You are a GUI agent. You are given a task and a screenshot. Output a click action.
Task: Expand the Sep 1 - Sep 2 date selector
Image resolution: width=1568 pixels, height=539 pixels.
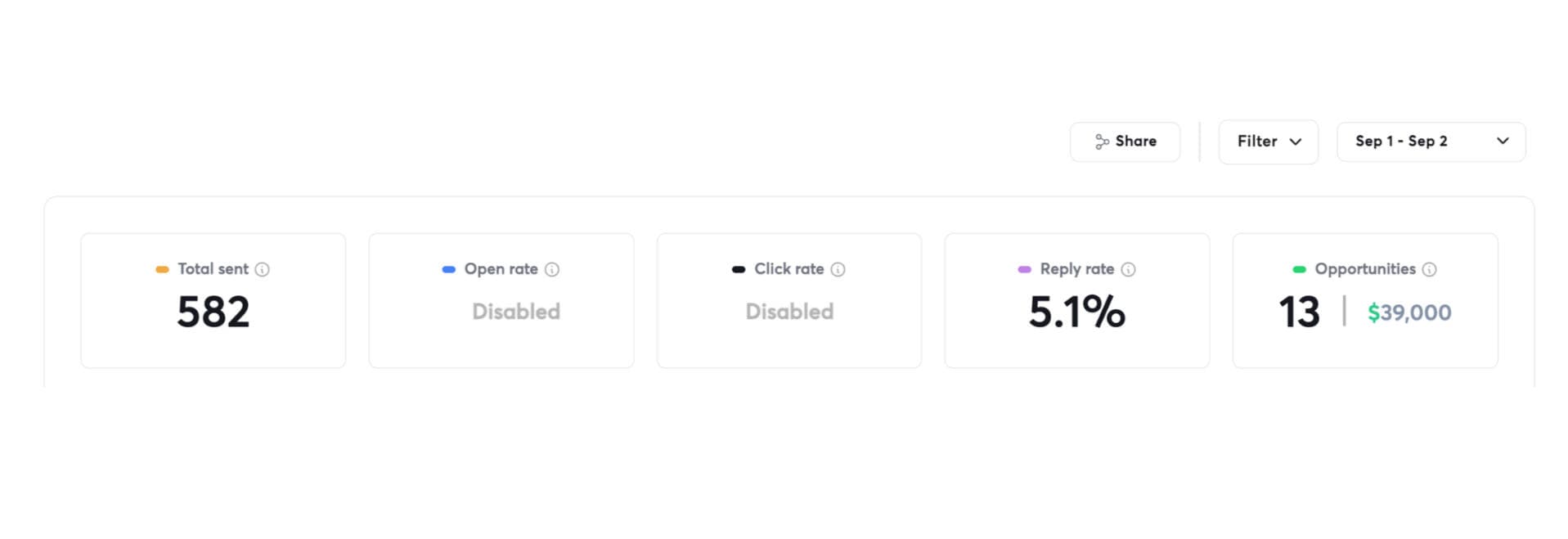click(1431, 141)
